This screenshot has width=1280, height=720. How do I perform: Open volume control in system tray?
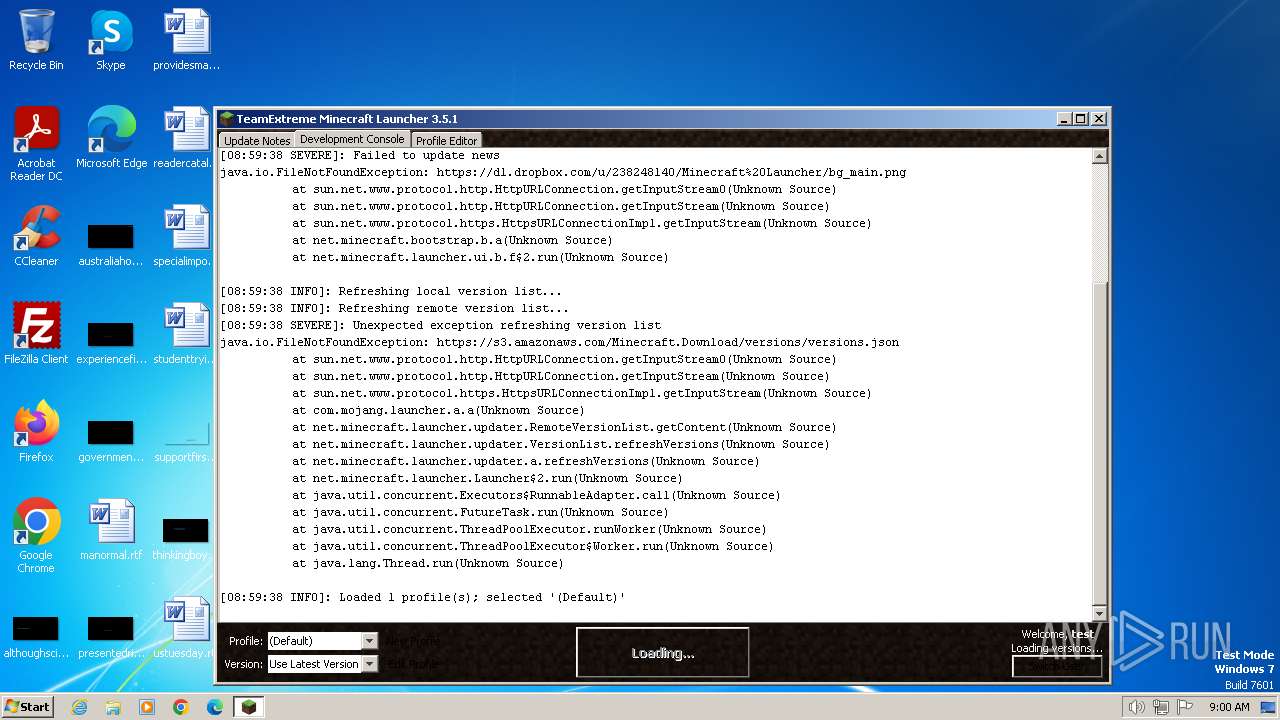[x=1136, y=707]
